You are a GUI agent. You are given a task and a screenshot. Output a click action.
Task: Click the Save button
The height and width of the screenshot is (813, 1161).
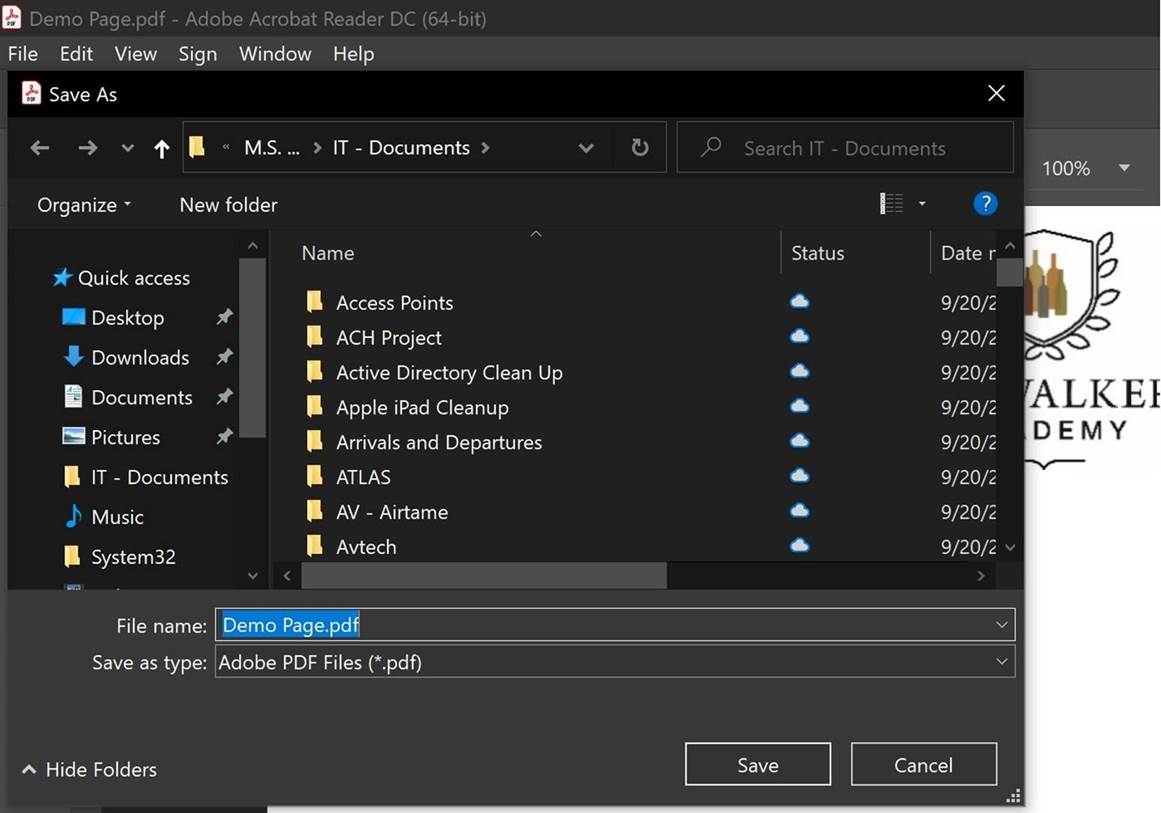coord(757,765)
